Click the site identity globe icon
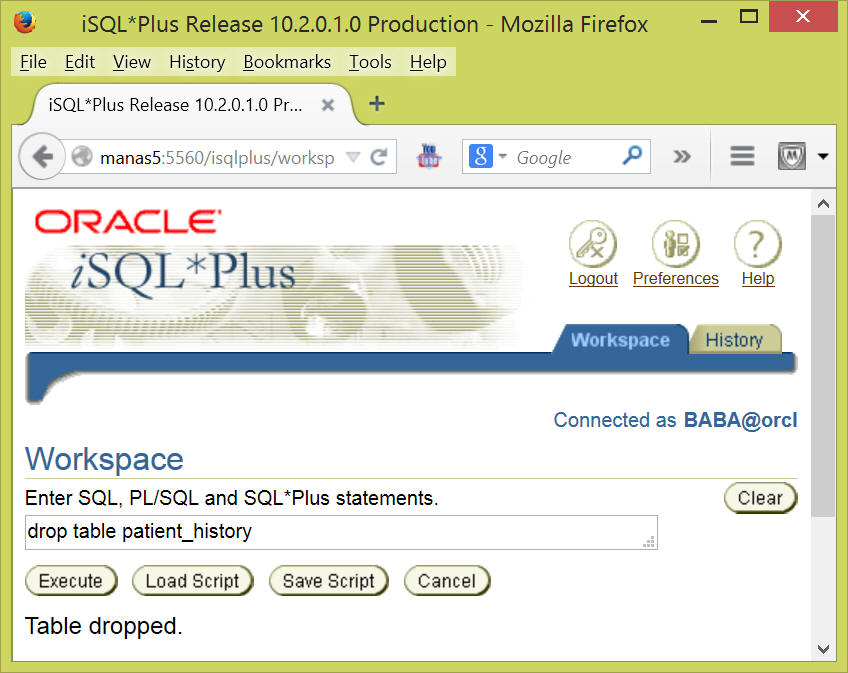 pyautogui.click(x=82, y=157)
